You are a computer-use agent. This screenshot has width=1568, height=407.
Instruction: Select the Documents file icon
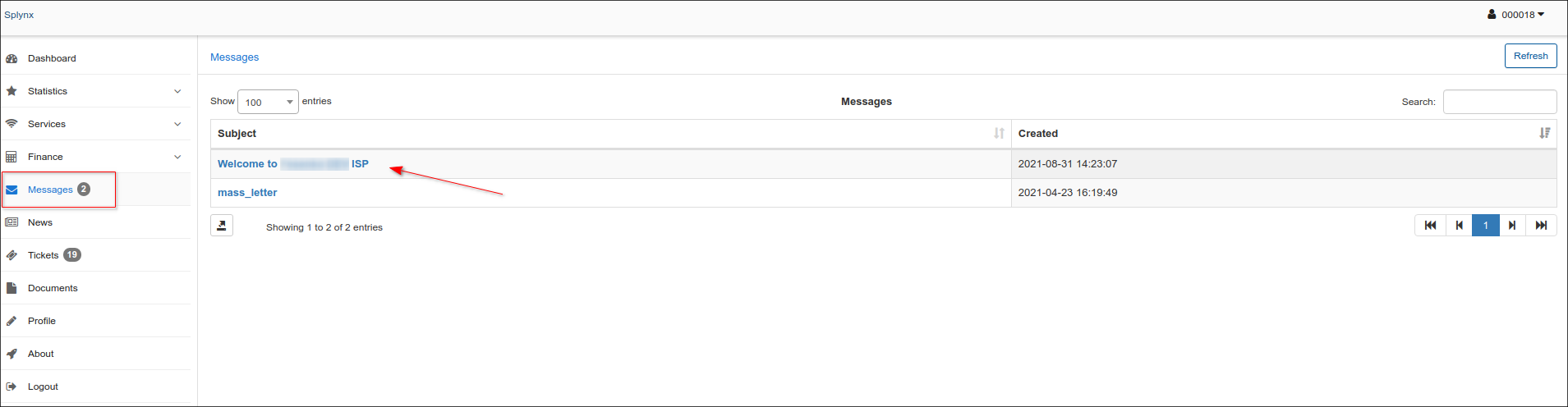coord(11,288)
